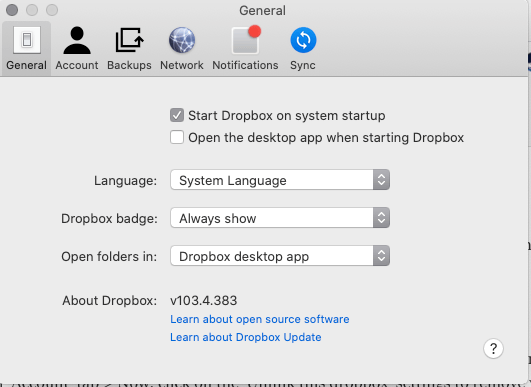
Task: Click the About Dropbox label
Action: 109,301
